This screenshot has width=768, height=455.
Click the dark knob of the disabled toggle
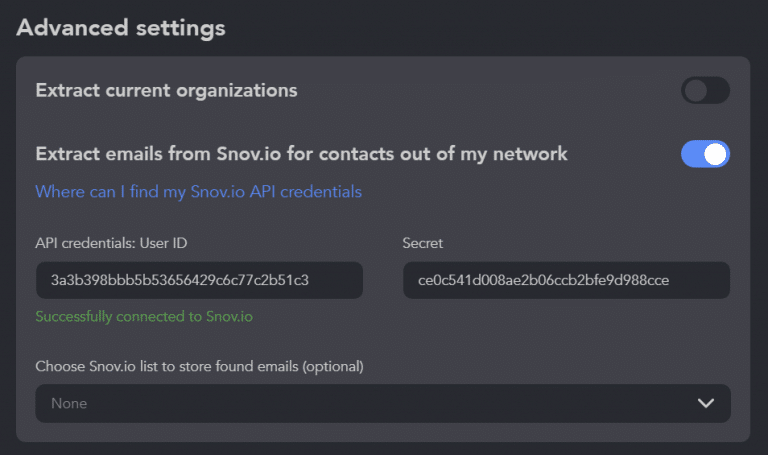[x=695, y=91]
